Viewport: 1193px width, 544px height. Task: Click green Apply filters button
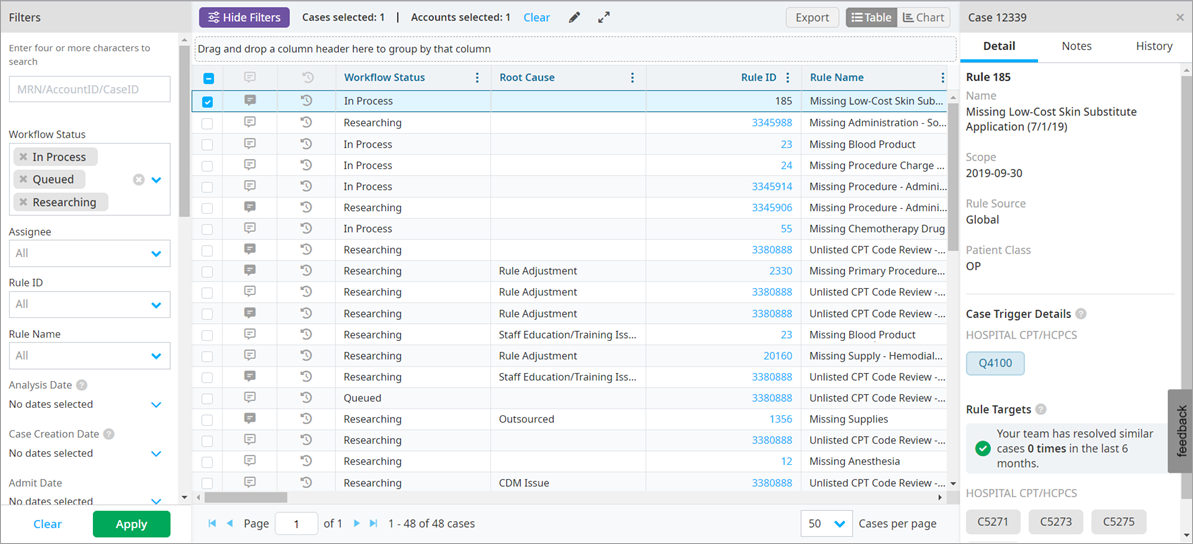click(x=132, y=523)
